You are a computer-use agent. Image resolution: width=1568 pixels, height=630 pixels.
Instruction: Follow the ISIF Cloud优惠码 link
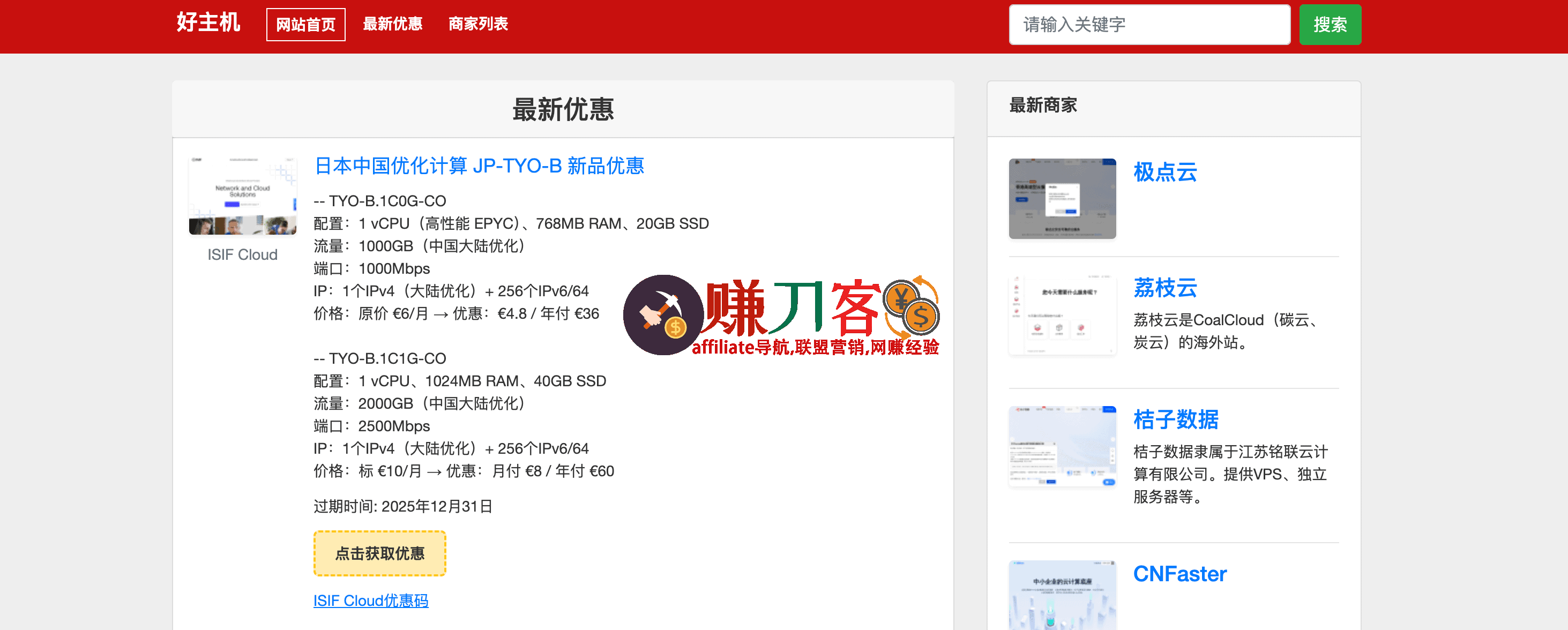click(370, 600)
